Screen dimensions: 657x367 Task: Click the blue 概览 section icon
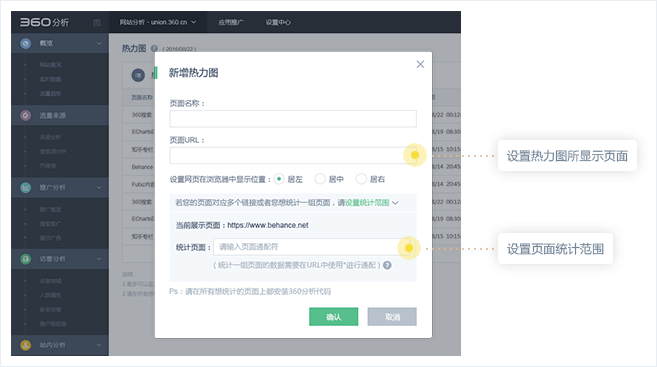26,43
